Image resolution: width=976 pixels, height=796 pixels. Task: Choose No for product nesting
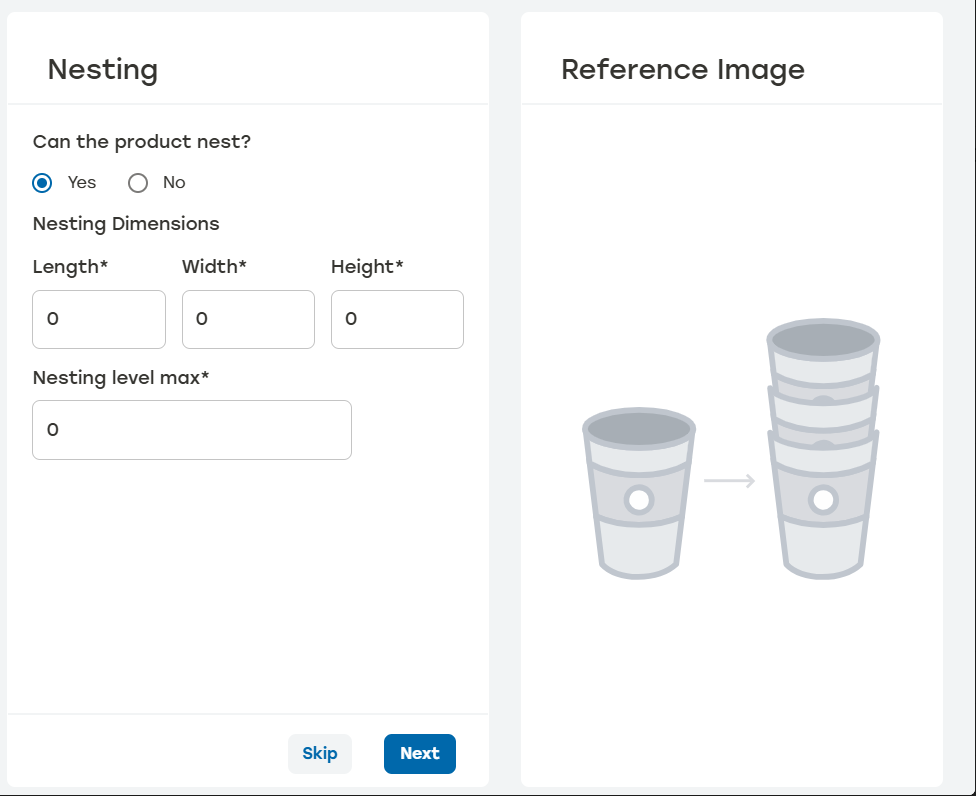[138, 183]
